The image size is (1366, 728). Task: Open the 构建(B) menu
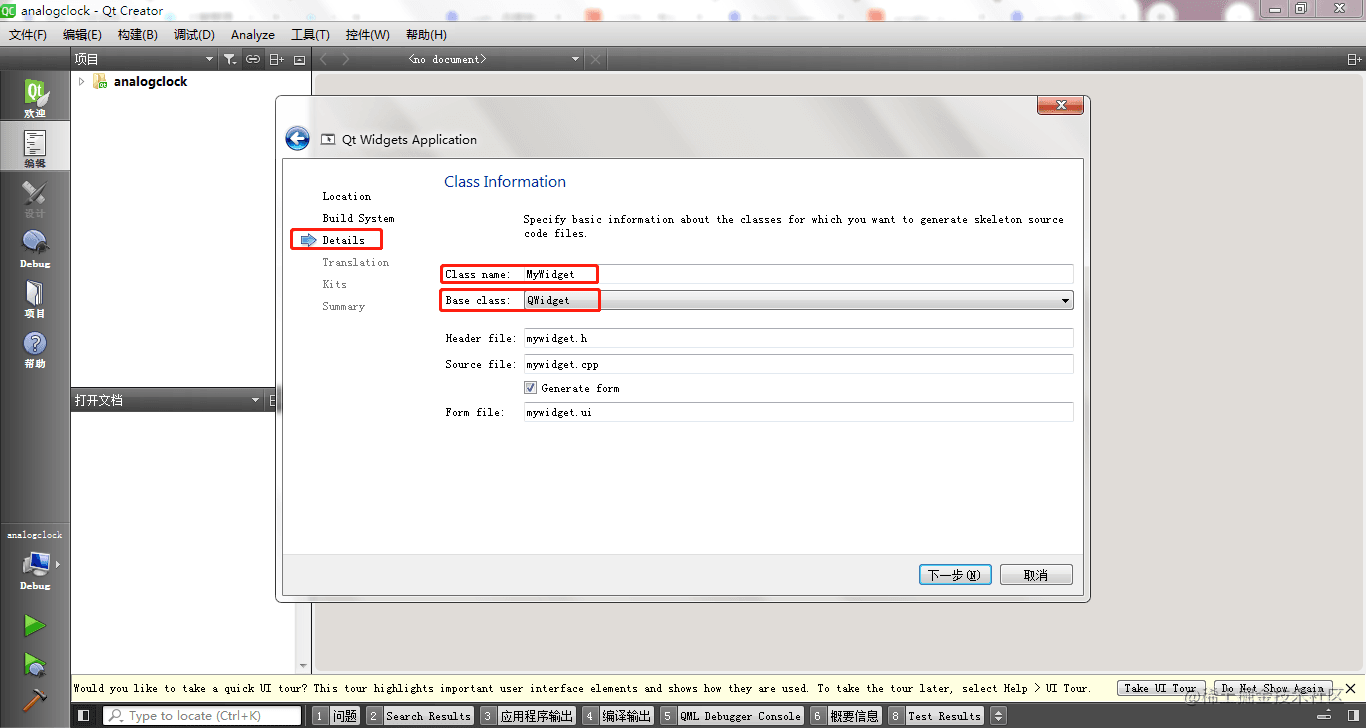(137, 34)
